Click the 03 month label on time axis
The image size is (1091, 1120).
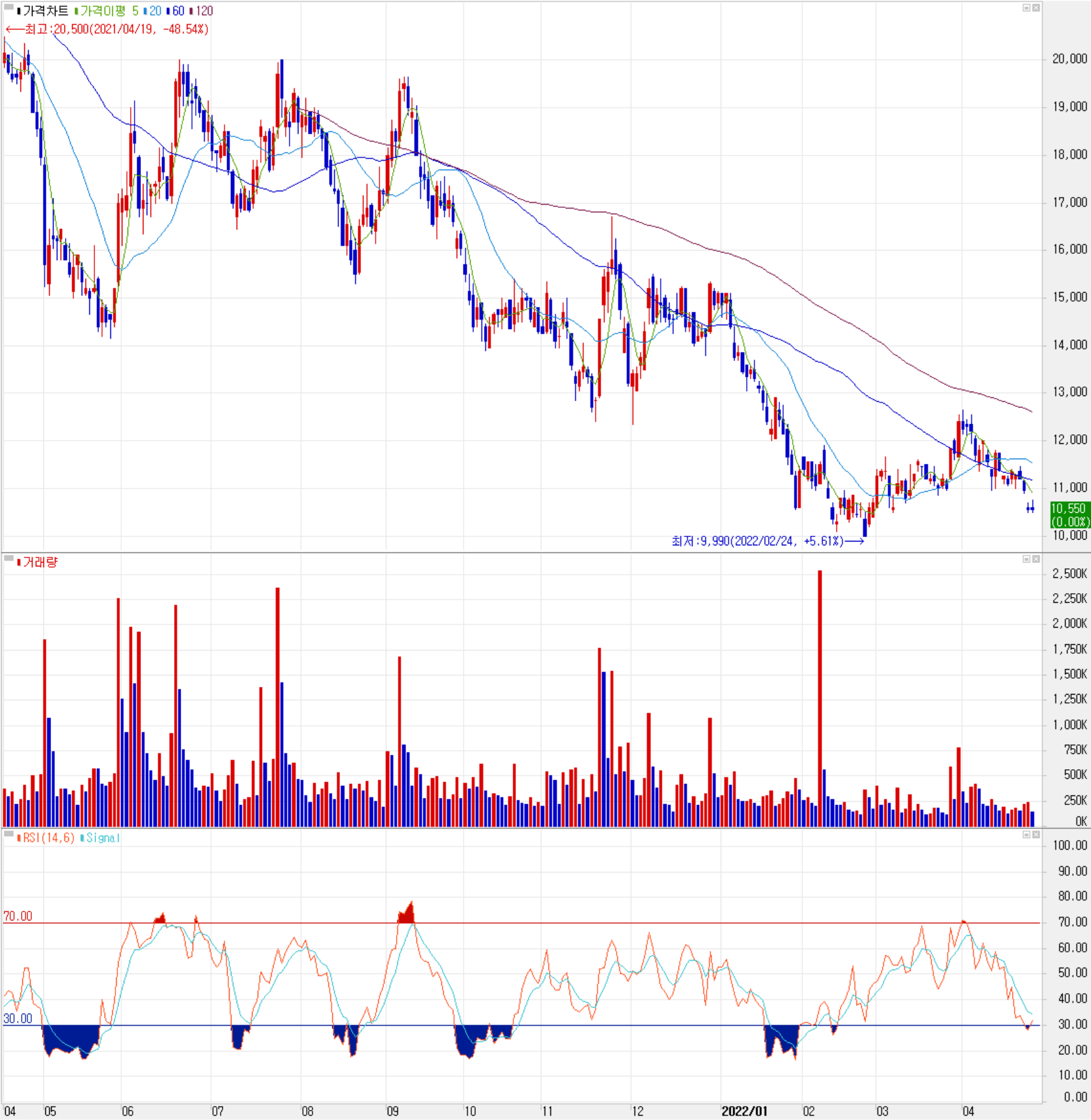coord(882,1111)
